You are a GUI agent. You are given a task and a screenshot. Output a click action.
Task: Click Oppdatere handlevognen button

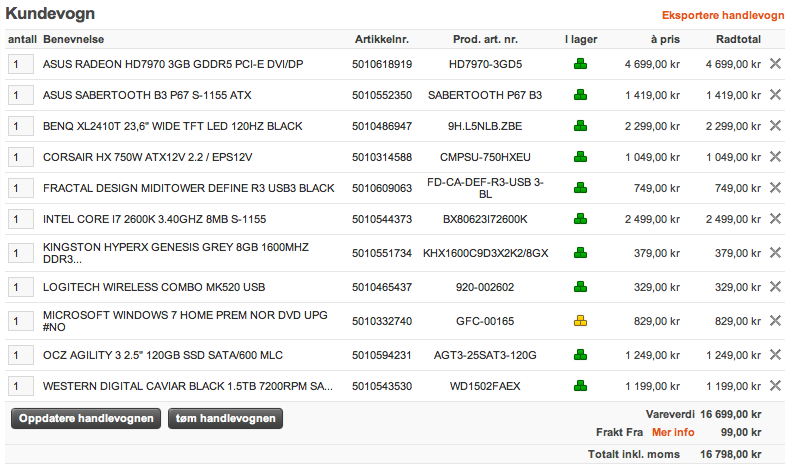86,418
